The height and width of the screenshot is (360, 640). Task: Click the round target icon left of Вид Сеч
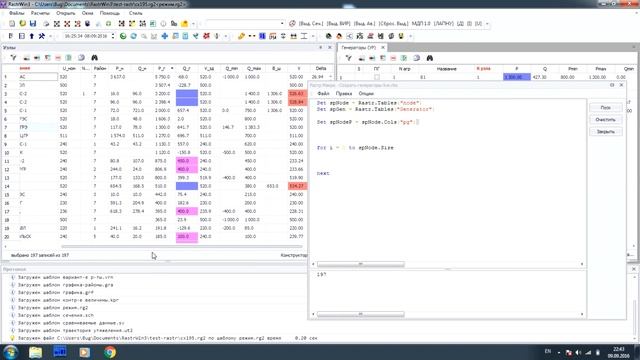[292, 24]
